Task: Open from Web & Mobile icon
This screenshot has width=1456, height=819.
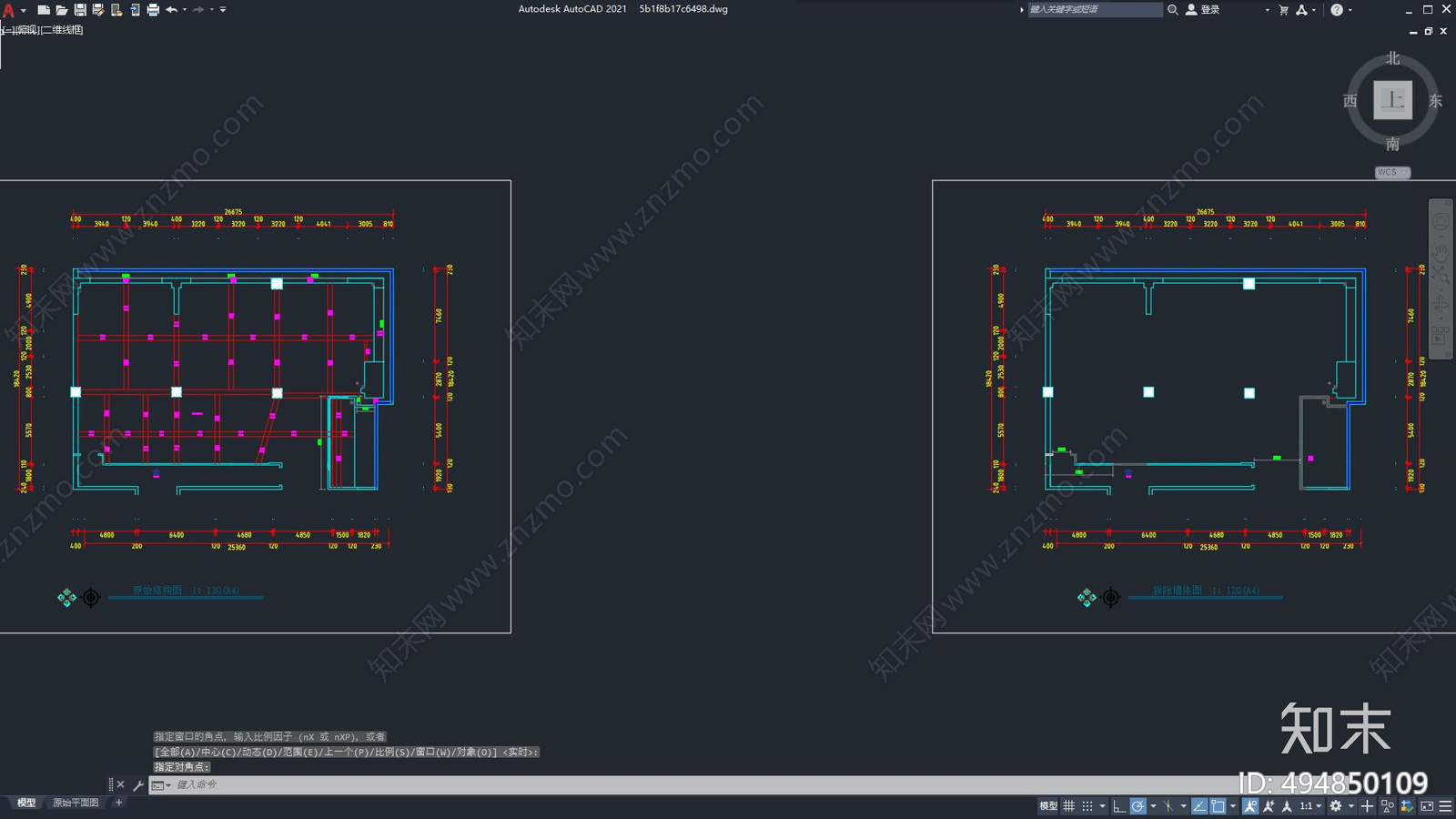Action: point(116,10)
